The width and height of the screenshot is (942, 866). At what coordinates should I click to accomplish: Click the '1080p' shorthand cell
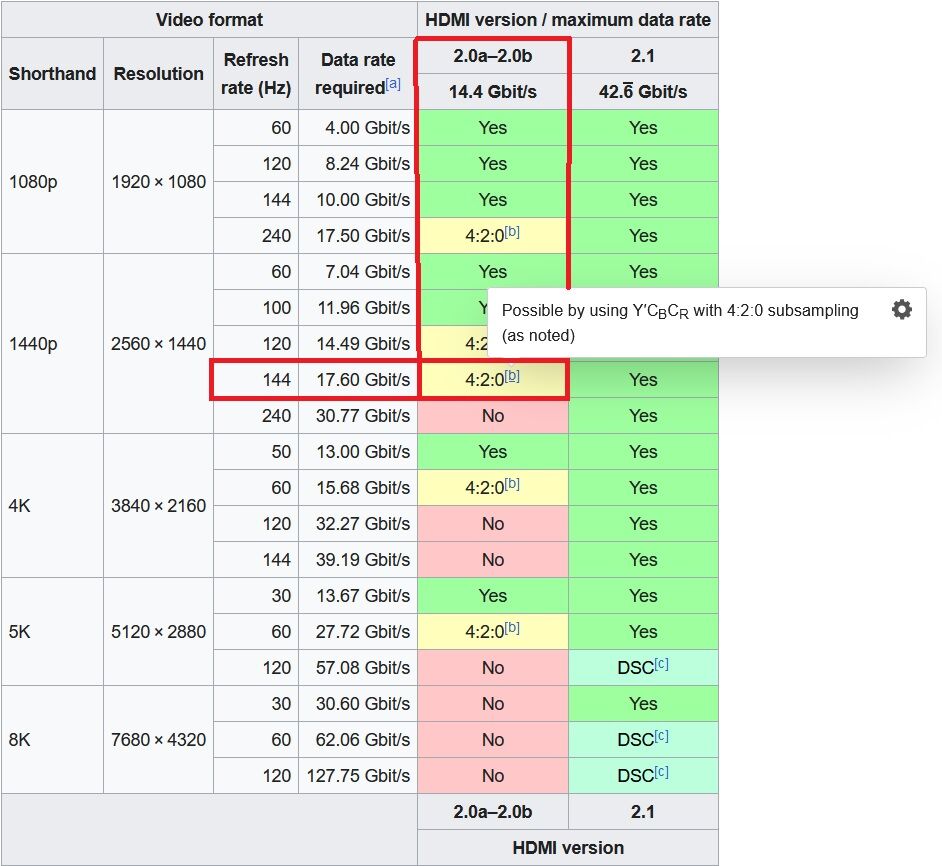(x=52, y=181)
